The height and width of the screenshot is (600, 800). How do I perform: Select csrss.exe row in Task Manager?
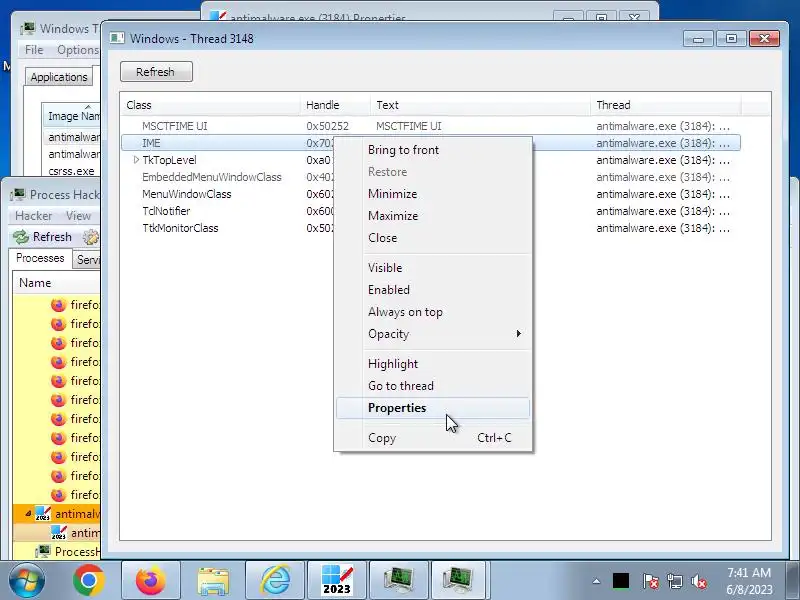point(71,171)
